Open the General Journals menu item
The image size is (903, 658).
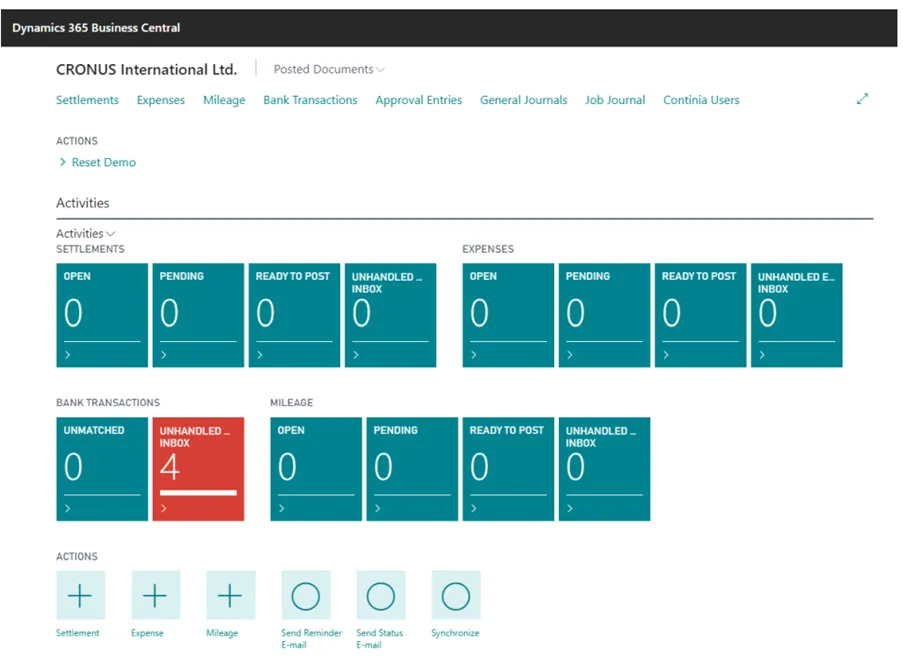coord(523,100)
